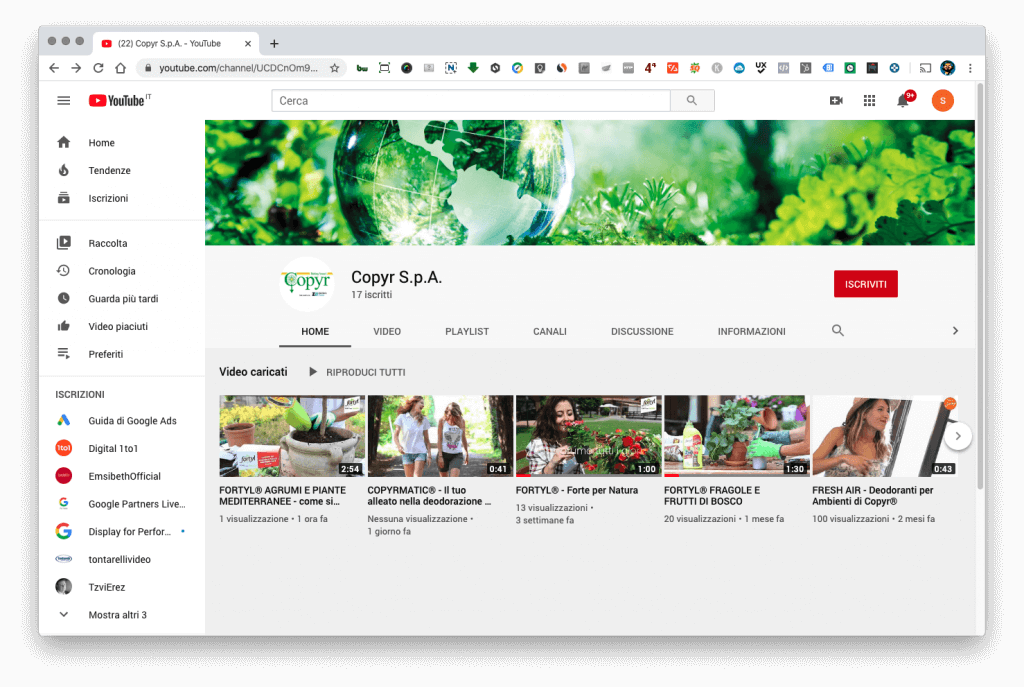Open the DISCUSSIONE tab

(x=641, y=330)
